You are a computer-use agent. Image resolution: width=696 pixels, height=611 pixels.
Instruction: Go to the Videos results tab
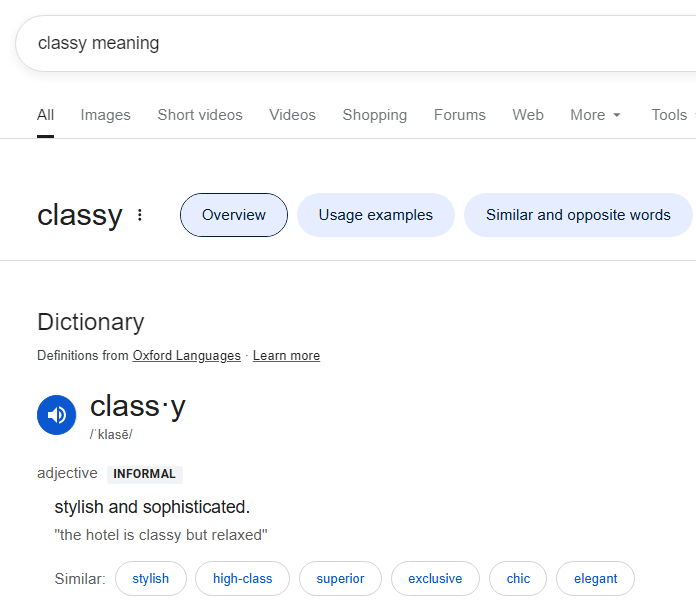(x=292, y=115)
